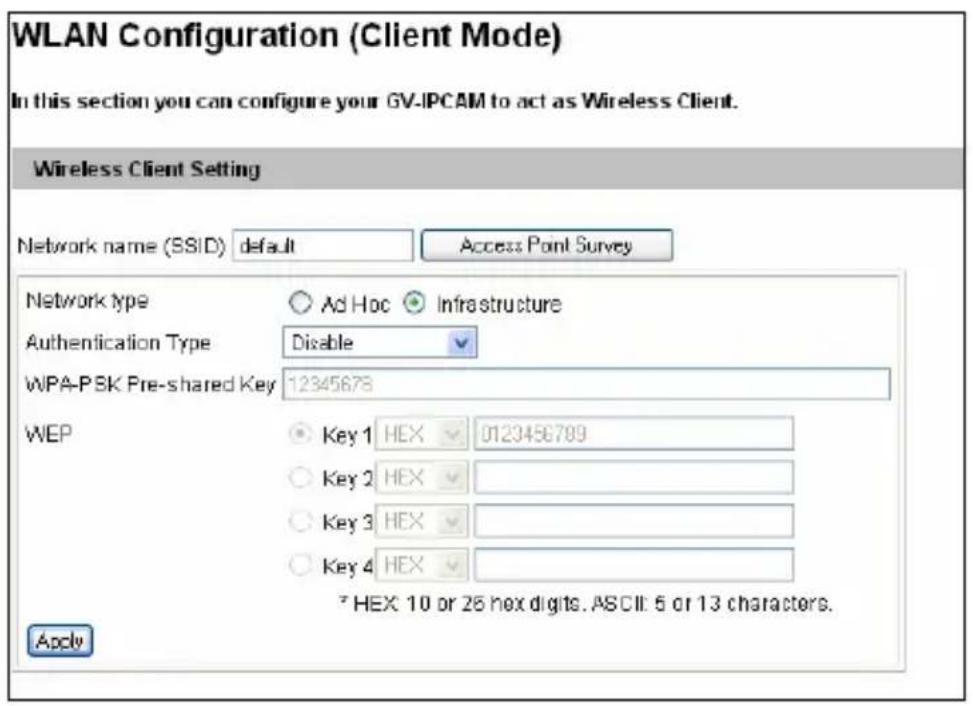Click the Access Point Survey button

click(x=547, y=245)
